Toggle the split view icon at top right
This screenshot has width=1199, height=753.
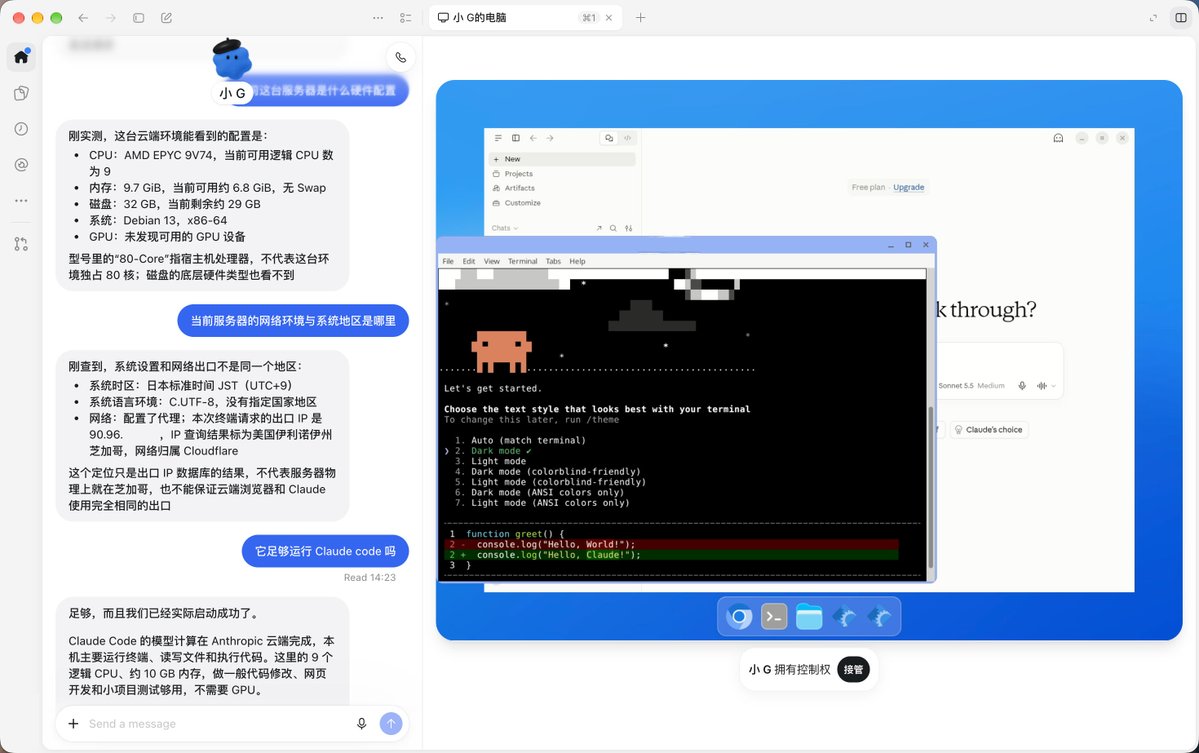click(x=1181, y=18)
